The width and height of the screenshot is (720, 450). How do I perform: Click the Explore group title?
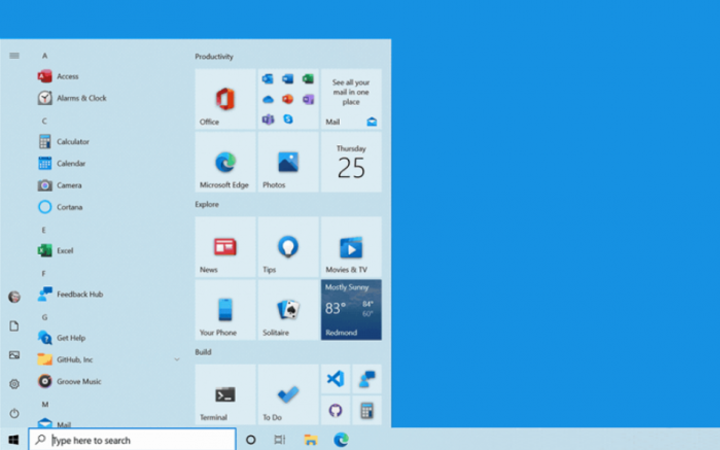click(207, 204)
